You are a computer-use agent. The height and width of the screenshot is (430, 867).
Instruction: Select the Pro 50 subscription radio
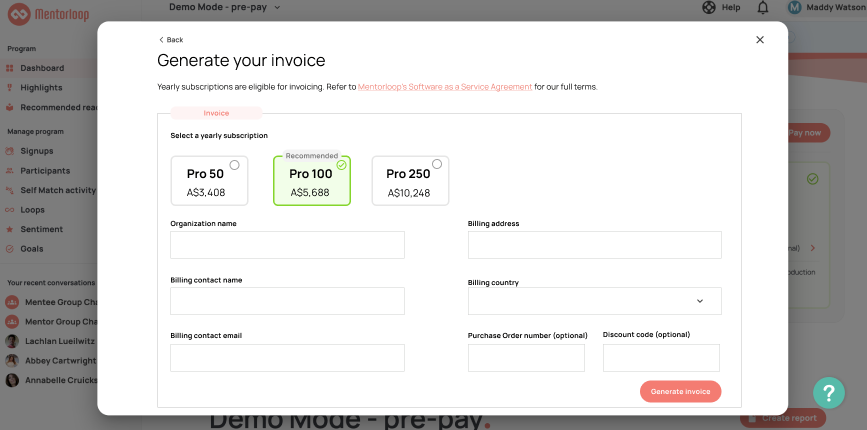point(234,165)
